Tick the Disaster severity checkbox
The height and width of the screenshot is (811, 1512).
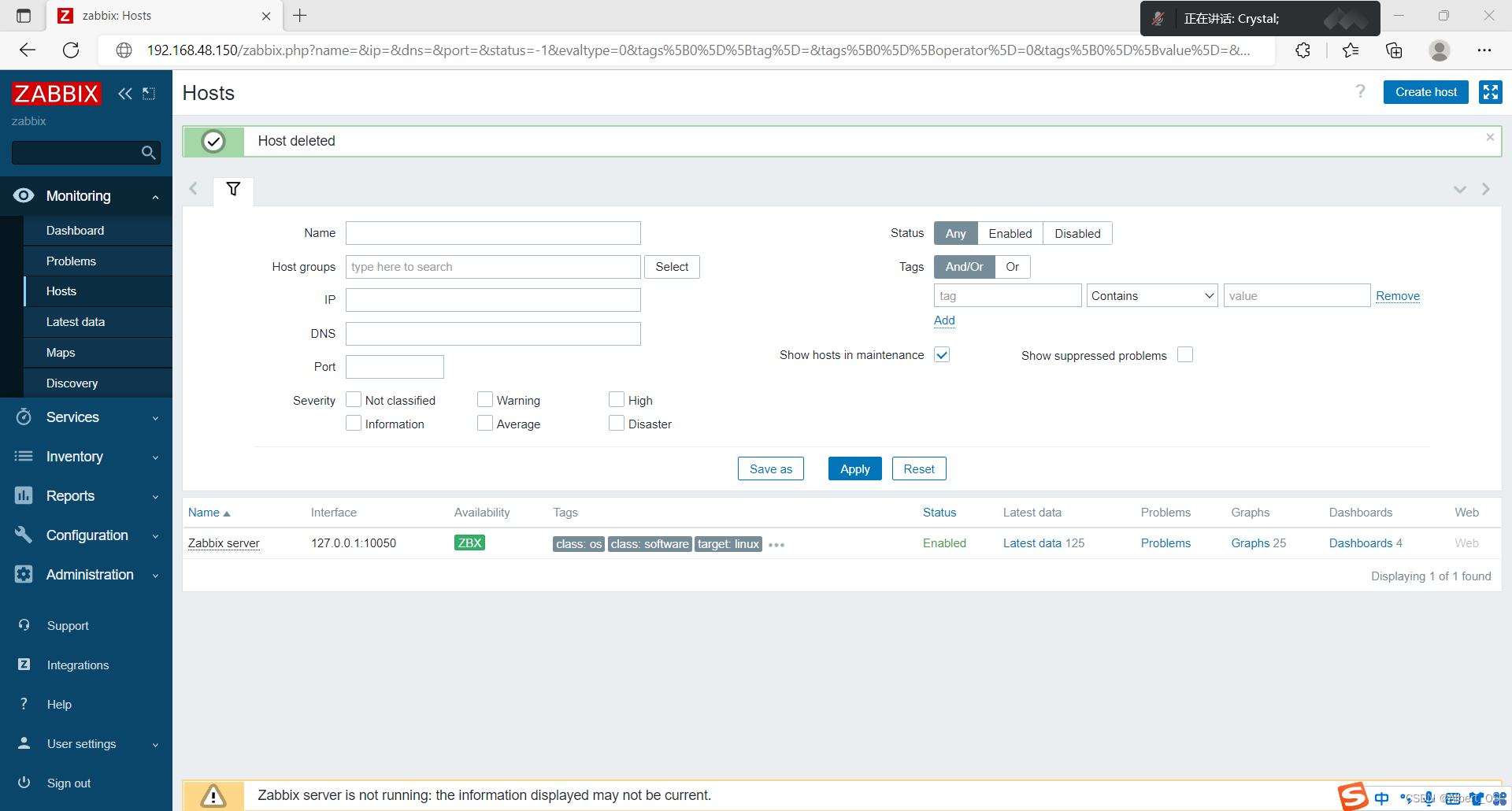point(617,423)
